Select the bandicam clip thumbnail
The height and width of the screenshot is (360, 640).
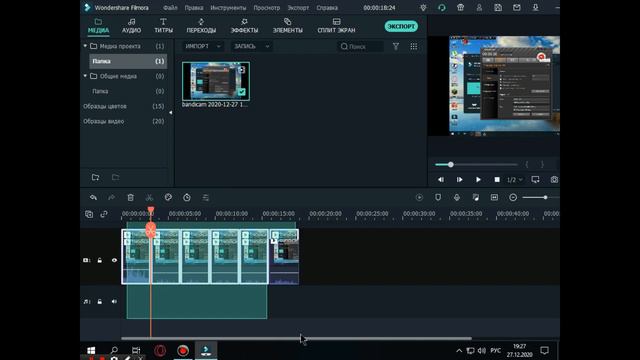click(216, 81)
